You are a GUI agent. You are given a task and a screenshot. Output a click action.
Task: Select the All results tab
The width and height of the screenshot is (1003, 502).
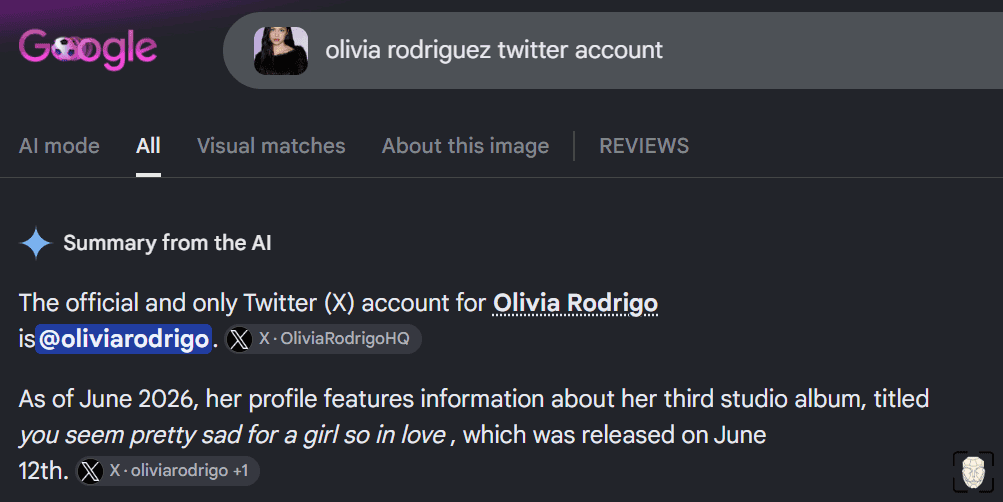(x=148, y=146)
